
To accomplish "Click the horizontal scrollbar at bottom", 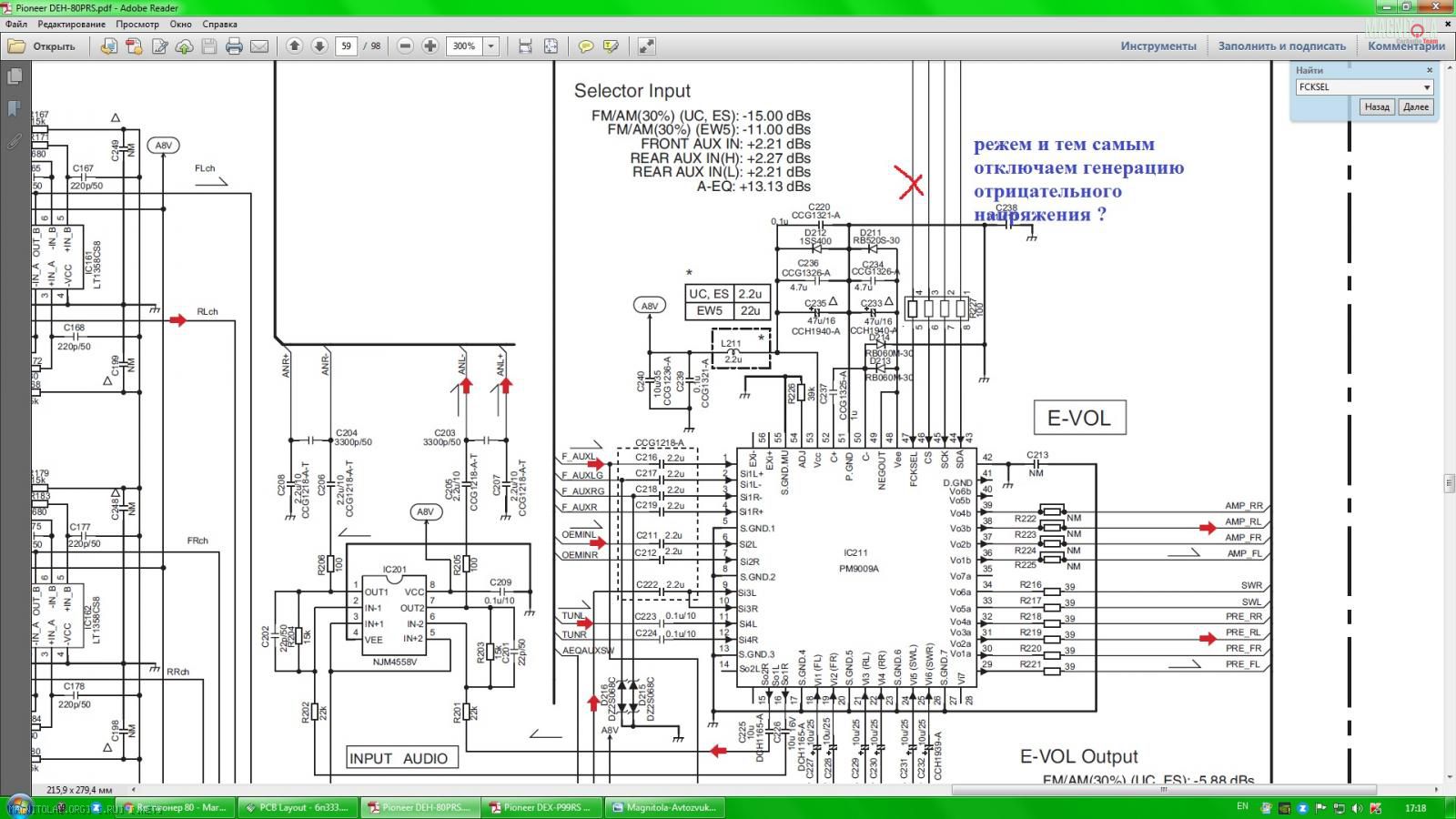I will tap(1164, 789).
